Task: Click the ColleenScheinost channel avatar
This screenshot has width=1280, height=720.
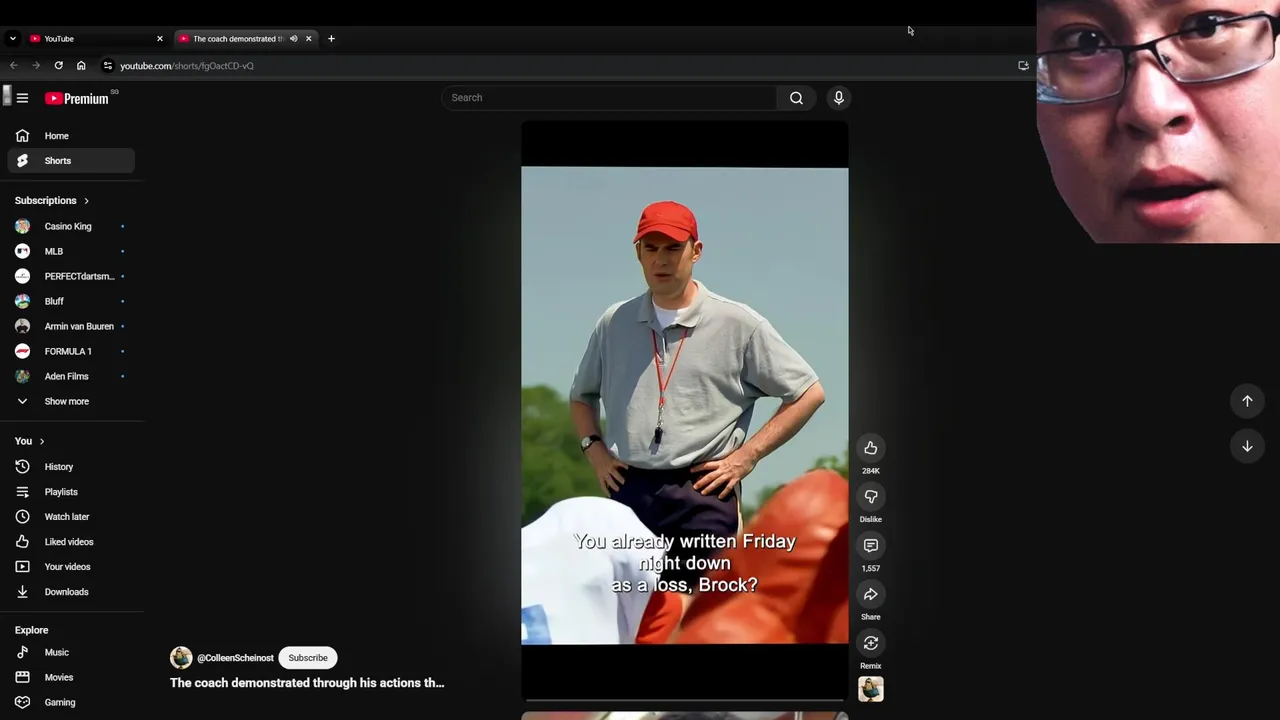Action: click(x=181, y=657)
